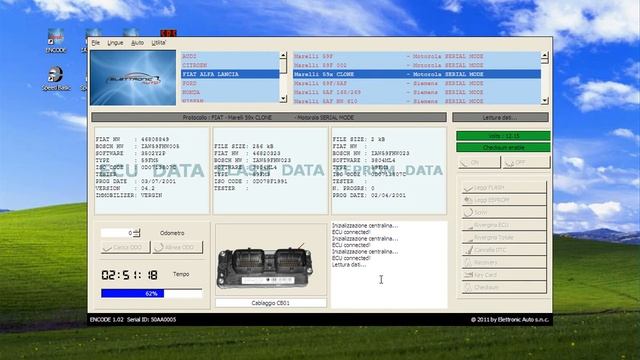Click brand list scroll up arrow
The height and width of the screenshot is (360, 640).
[283, 55]
